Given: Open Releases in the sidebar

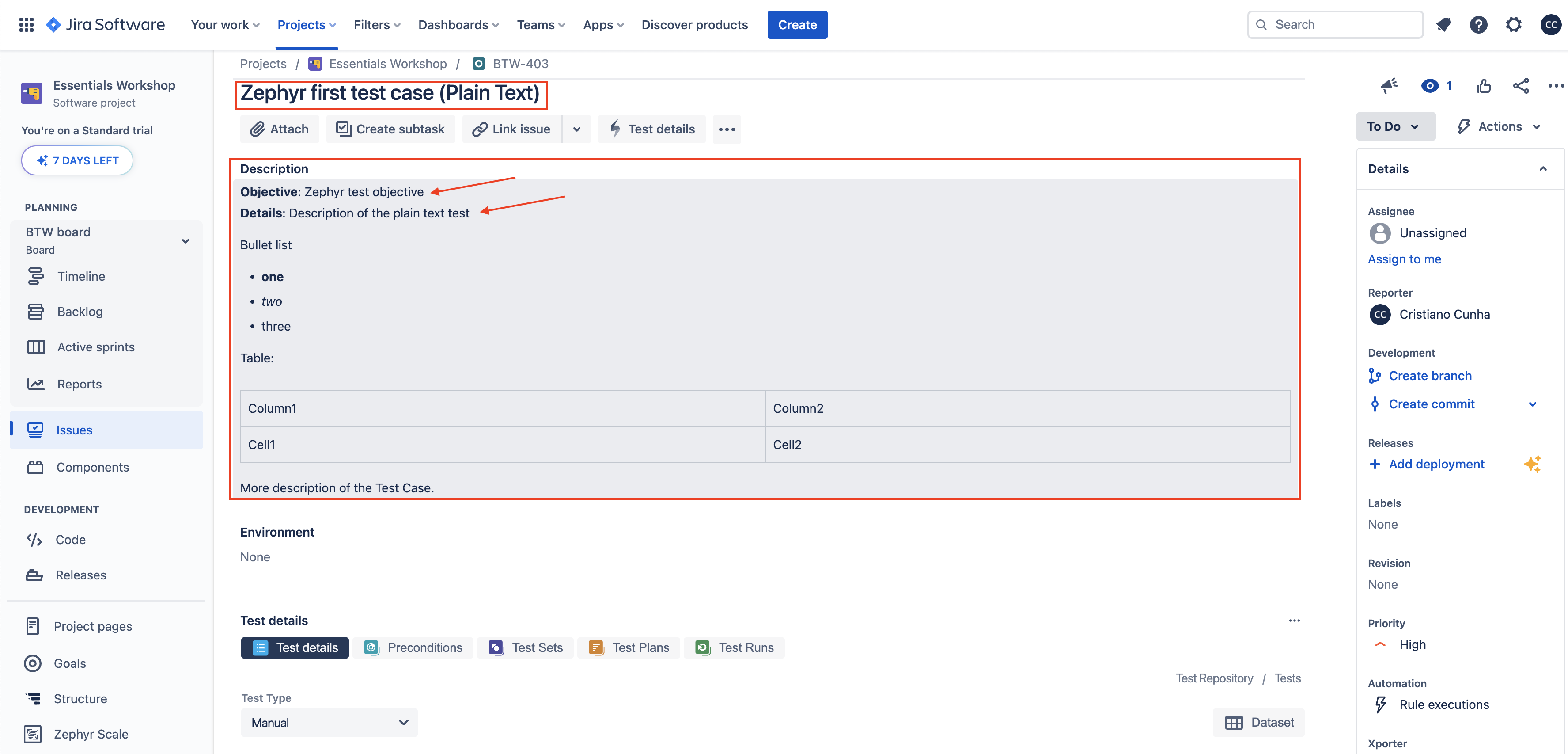Looking at the screenshot, I should click(80, 575).
